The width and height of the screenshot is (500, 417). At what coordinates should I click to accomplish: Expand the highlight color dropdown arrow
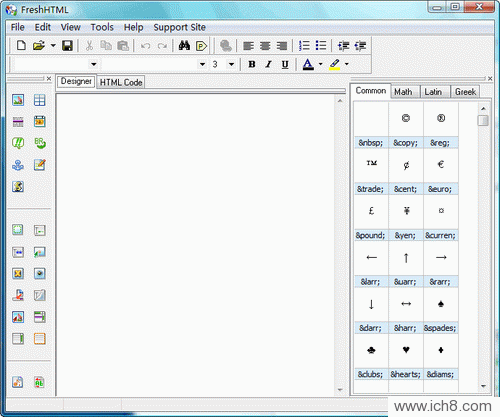pyautogui.click(x=347, y=64)
